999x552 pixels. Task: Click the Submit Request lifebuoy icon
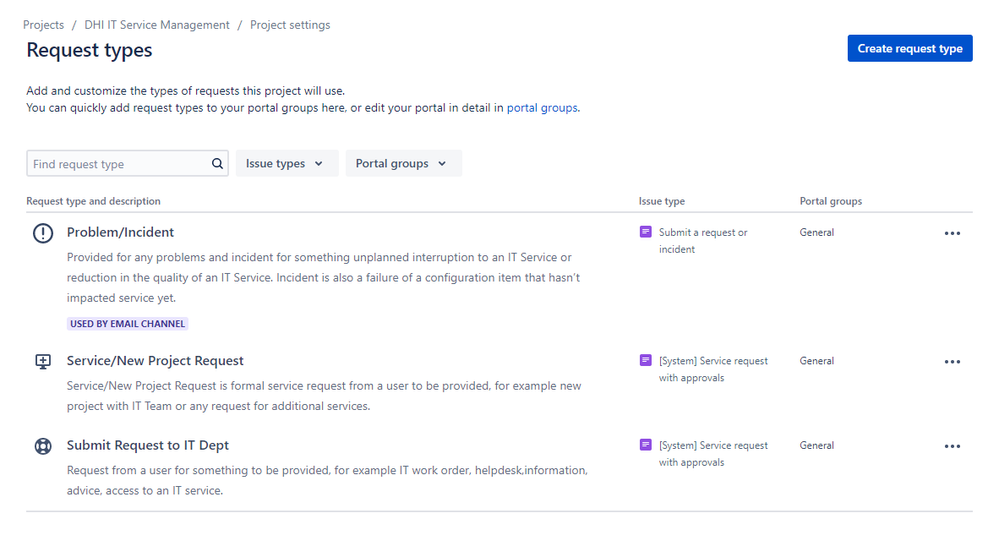(43, 447)
